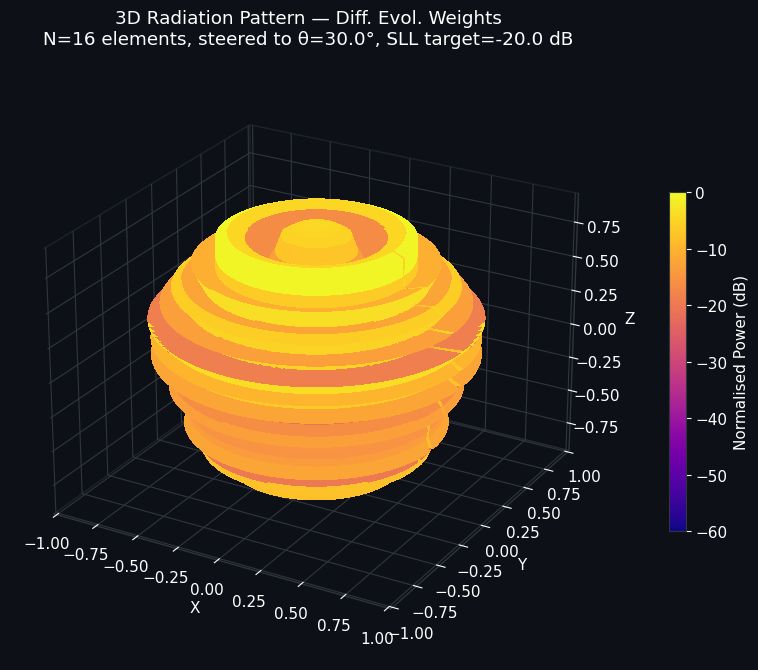Click the Y axis label

point(522,565)
